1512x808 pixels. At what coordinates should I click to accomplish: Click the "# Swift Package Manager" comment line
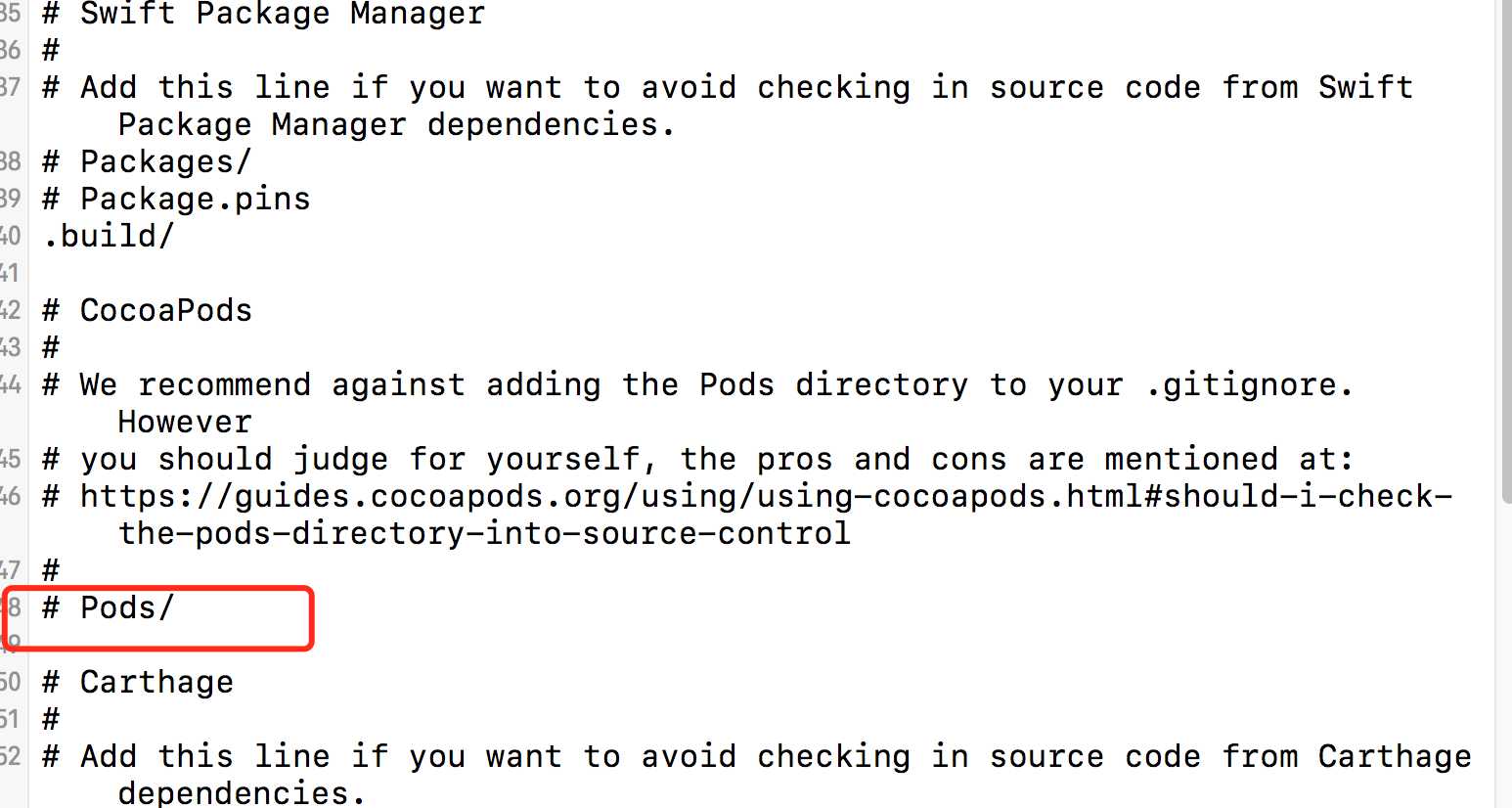click(x=264, y=14)
